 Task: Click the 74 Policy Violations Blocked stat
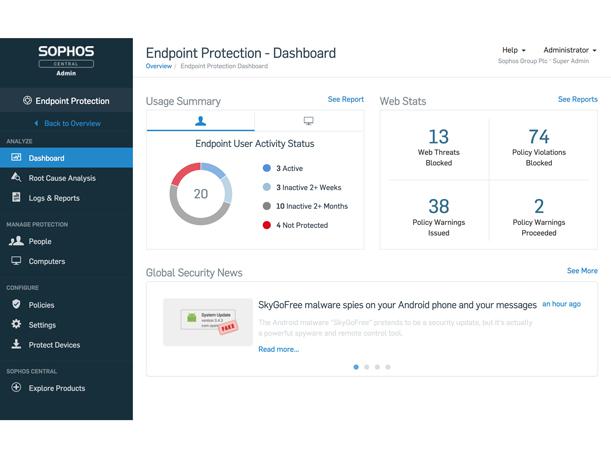point(539,147)
